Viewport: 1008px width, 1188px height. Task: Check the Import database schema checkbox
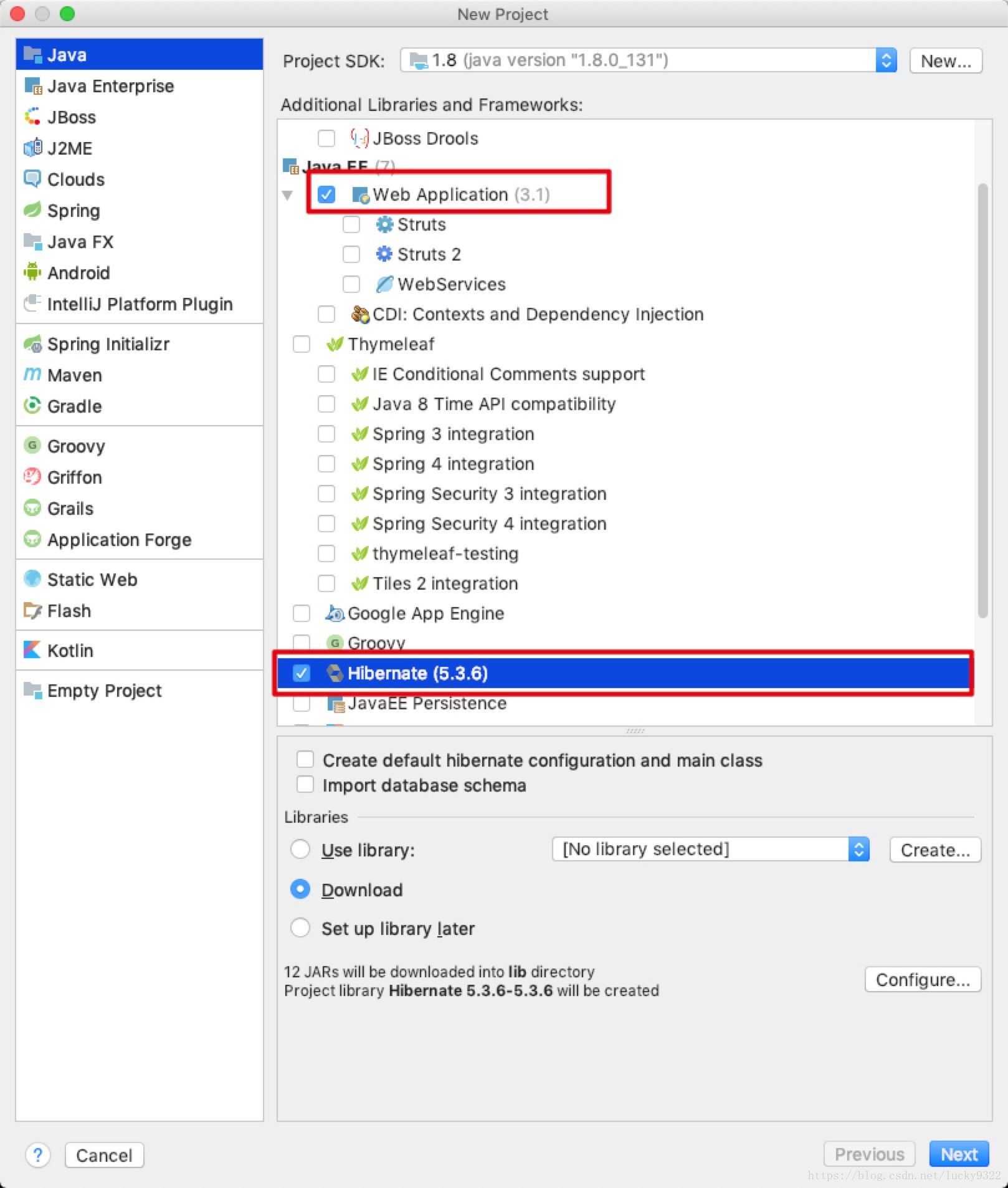(305, 785)
